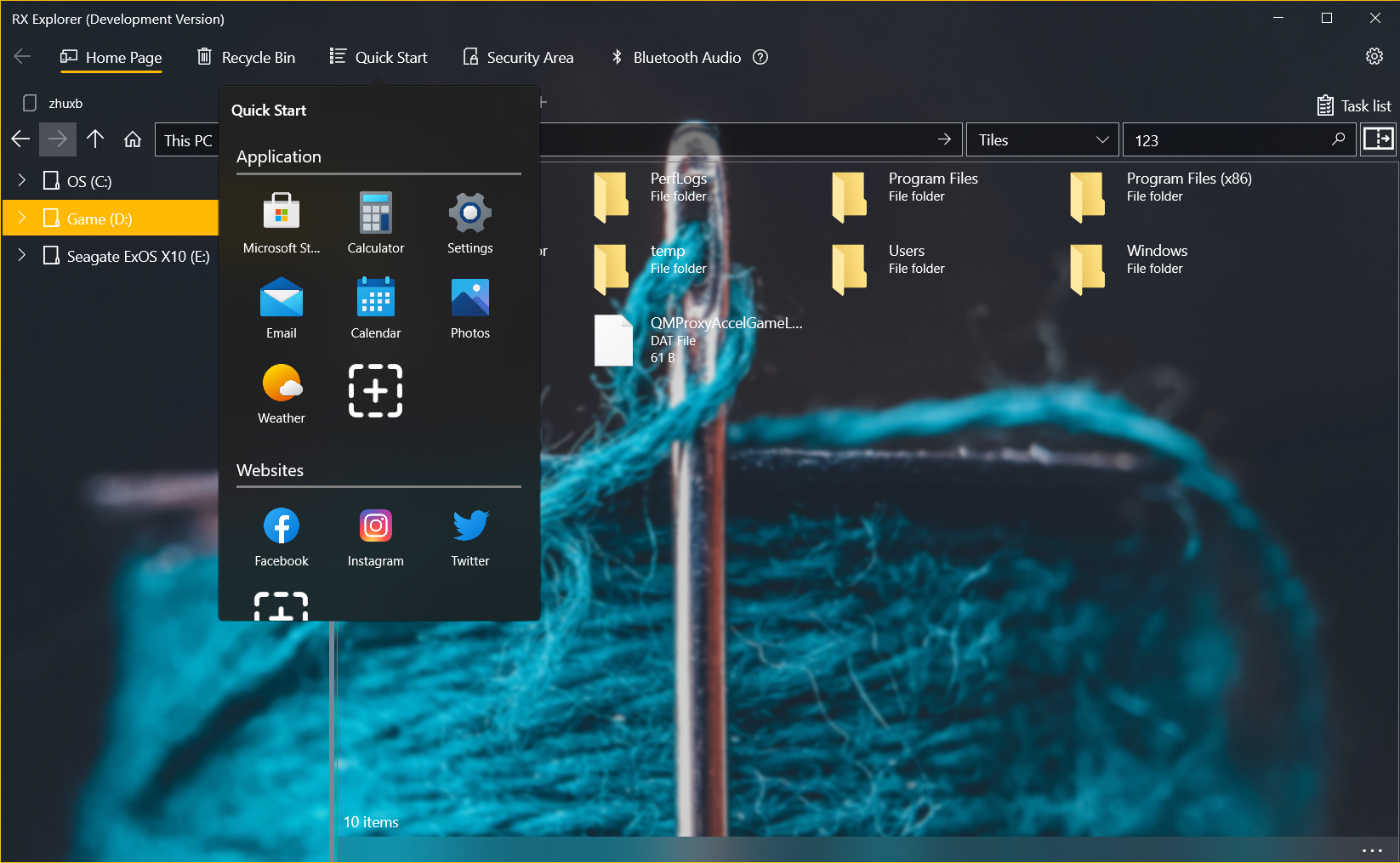The height and width of the screenshot is (863, 1400).
Task: Open Twitter website shortcut
Action: tap(470, 536)
